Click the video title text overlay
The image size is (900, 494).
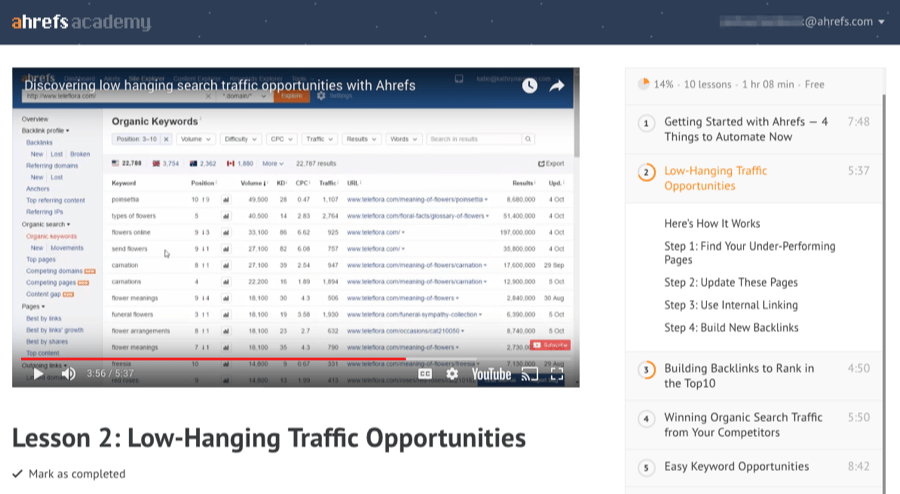(x=220, y=85)
